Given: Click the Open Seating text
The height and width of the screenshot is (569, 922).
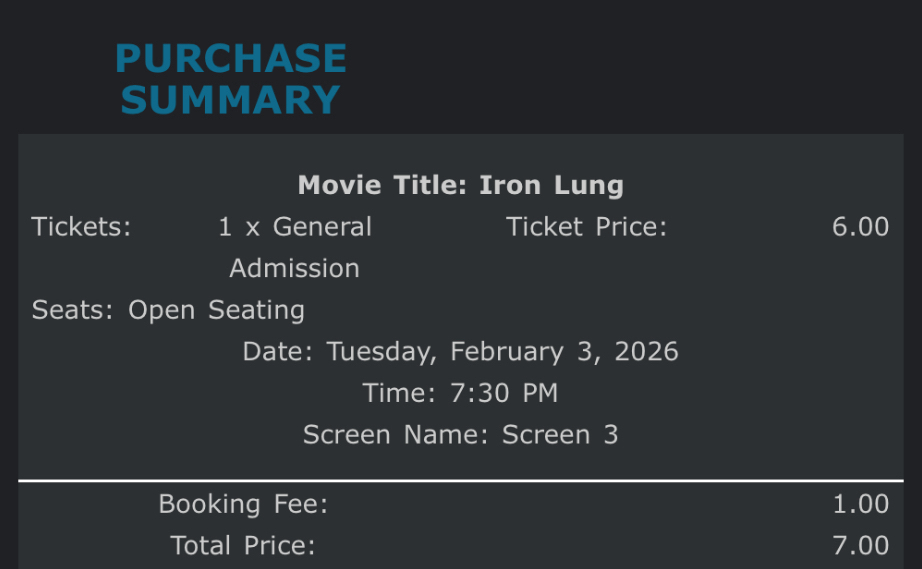Looking at the screenshot, I should 216,310.
